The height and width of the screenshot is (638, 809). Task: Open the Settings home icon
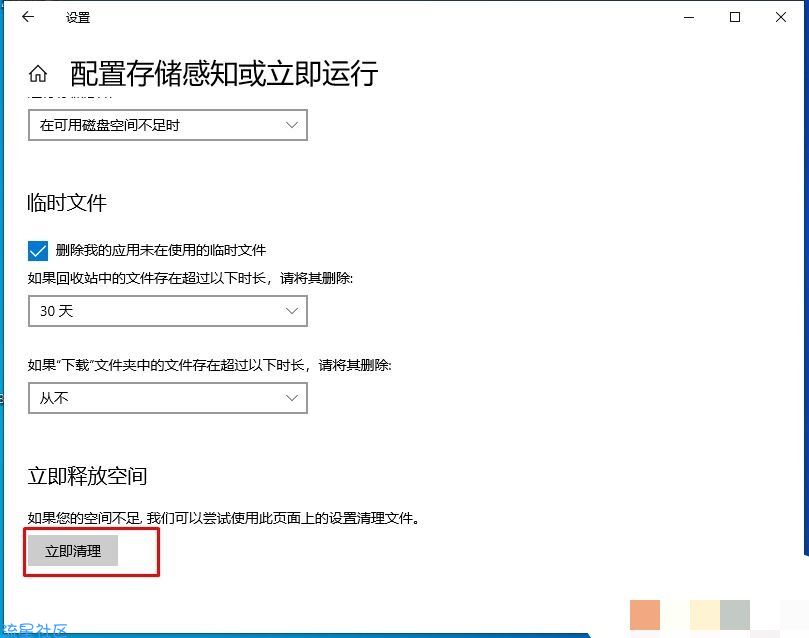(x=38, y=74)
